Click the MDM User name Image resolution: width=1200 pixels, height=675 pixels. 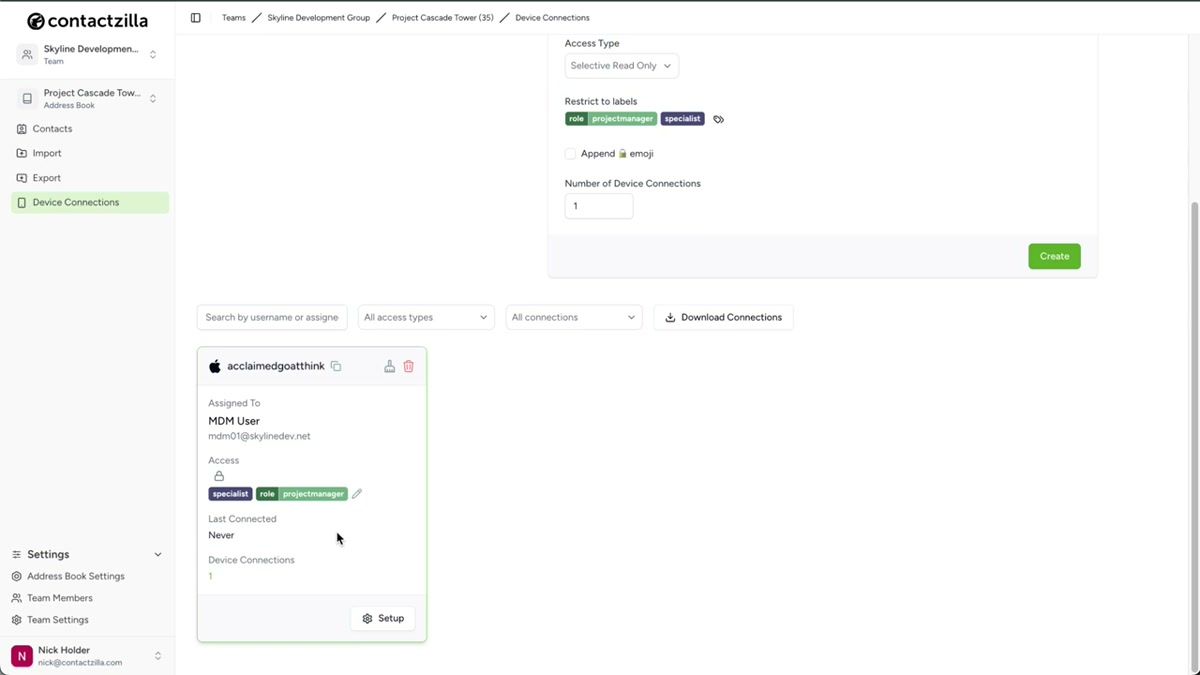pos(234,421)
